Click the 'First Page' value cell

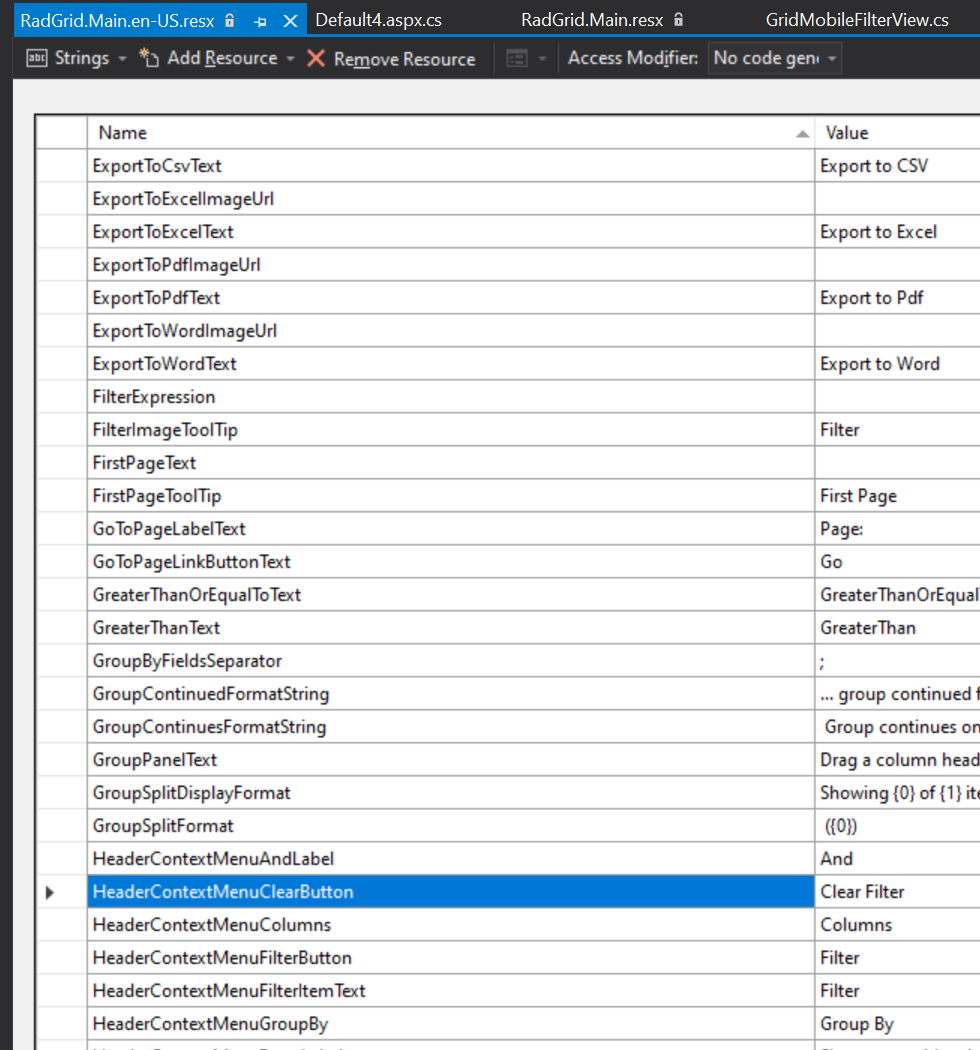(x=898, y=495)
